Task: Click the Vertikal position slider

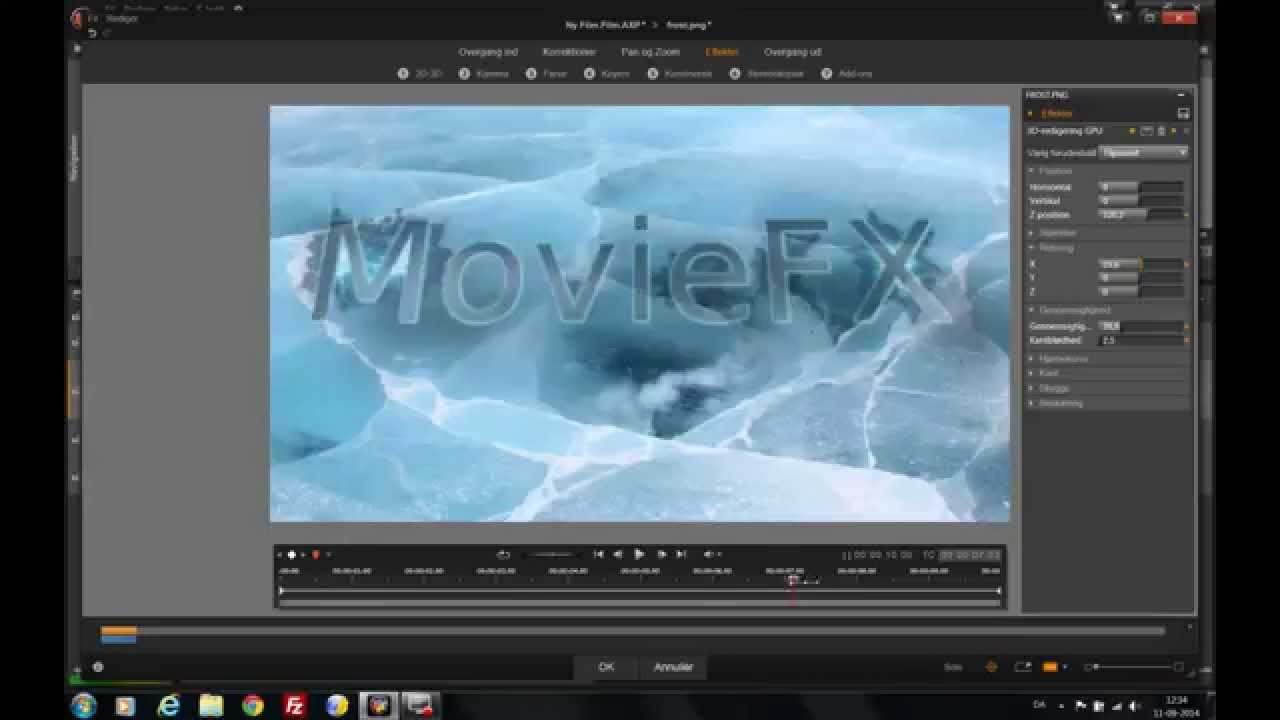Action: (1140, 201)
